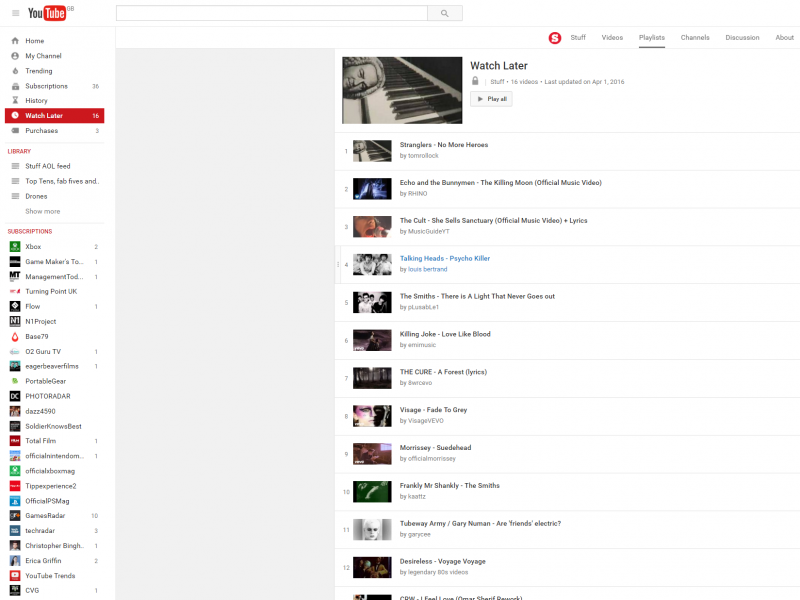Select the Home icon in sidebar

(x=15, y=41)
